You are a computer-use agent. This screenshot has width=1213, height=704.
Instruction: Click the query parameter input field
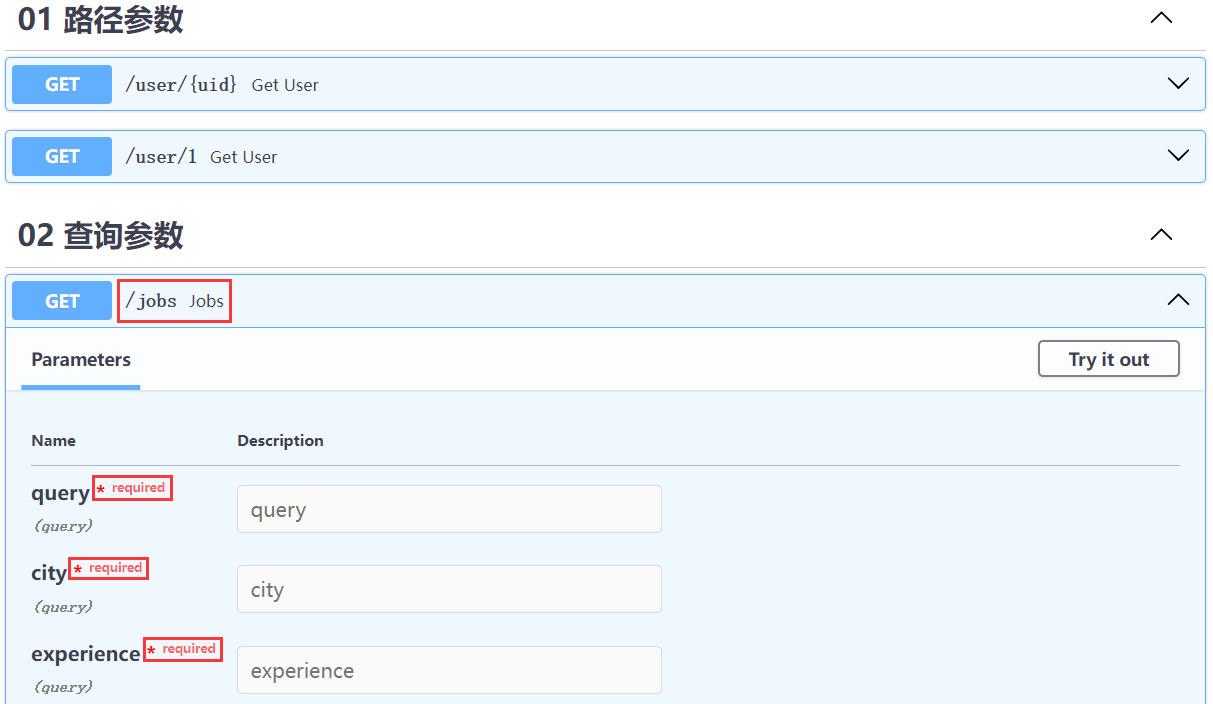pyautogui.click(x=449, y=510)
